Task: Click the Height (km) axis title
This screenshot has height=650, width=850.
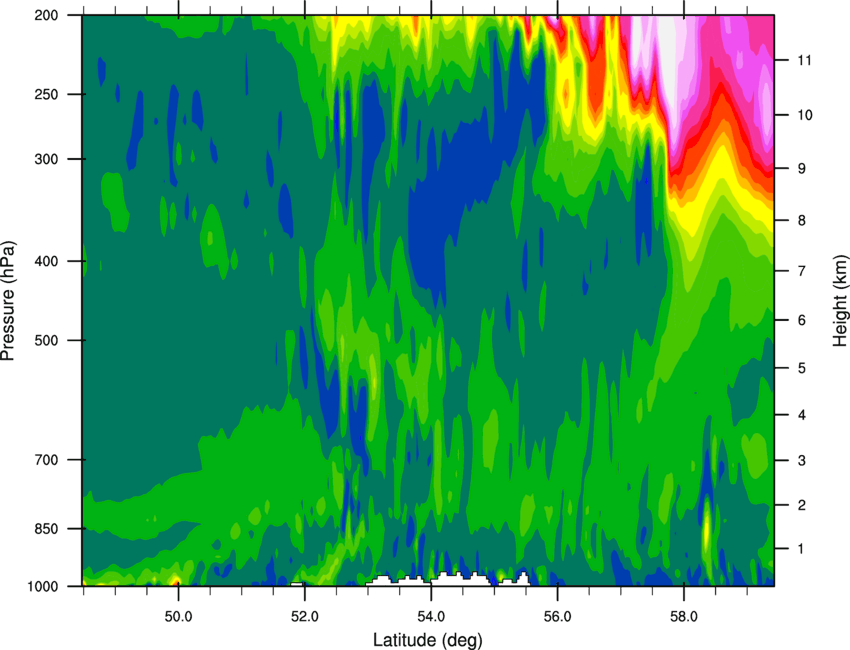Action: pyautogui.click(x=840, y=301)
